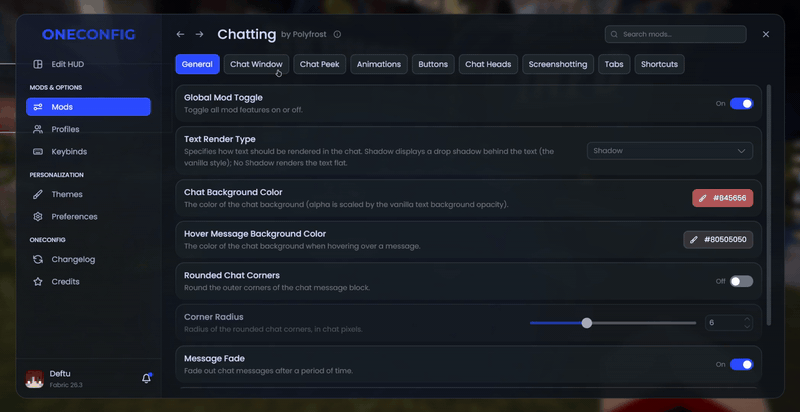
Task: Focus the Search mods field
Action: point(676,35)
